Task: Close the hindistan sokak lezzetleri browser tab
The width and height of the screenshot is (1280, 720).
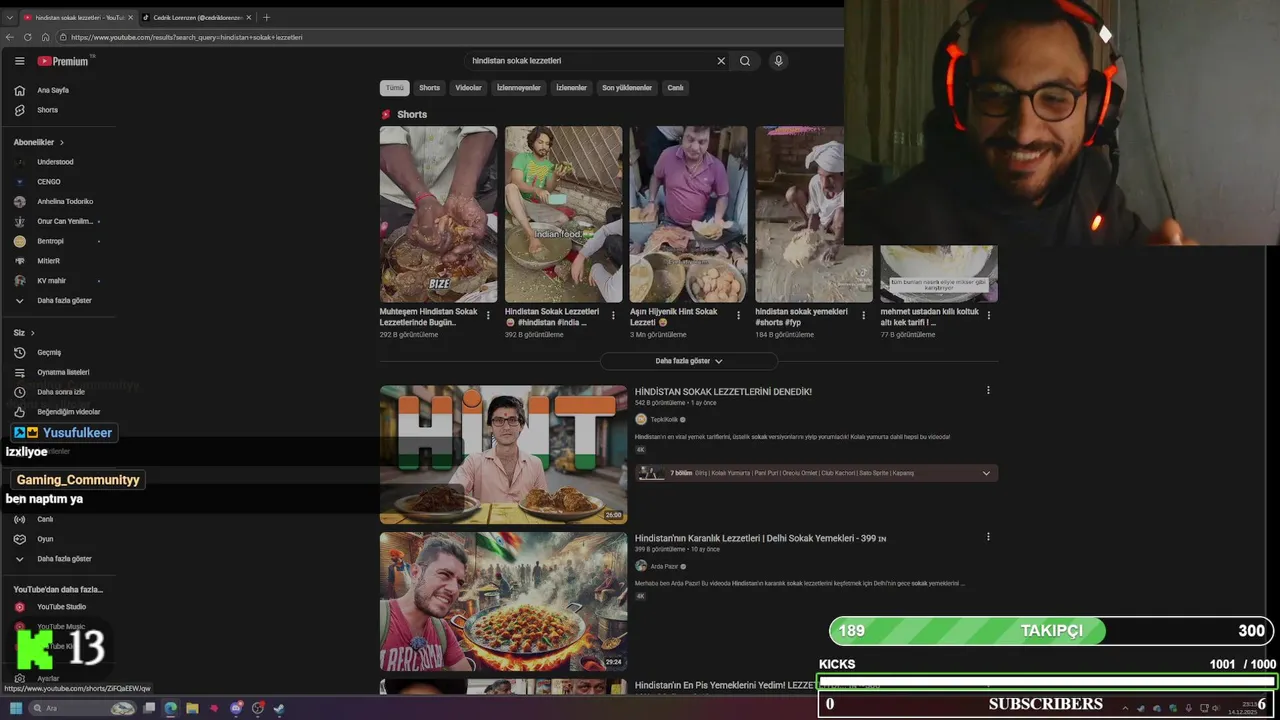Action: [128, 17]
